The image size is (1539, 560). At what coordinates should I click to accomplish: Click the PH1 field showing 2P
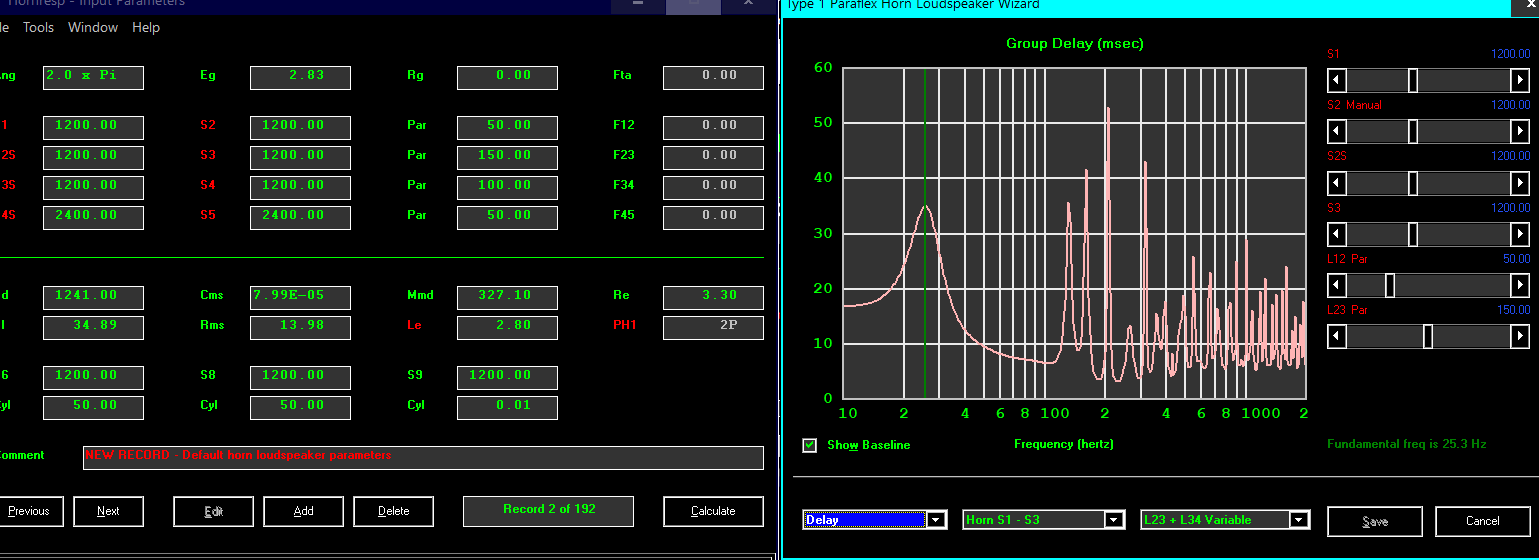tap(713, 327)
